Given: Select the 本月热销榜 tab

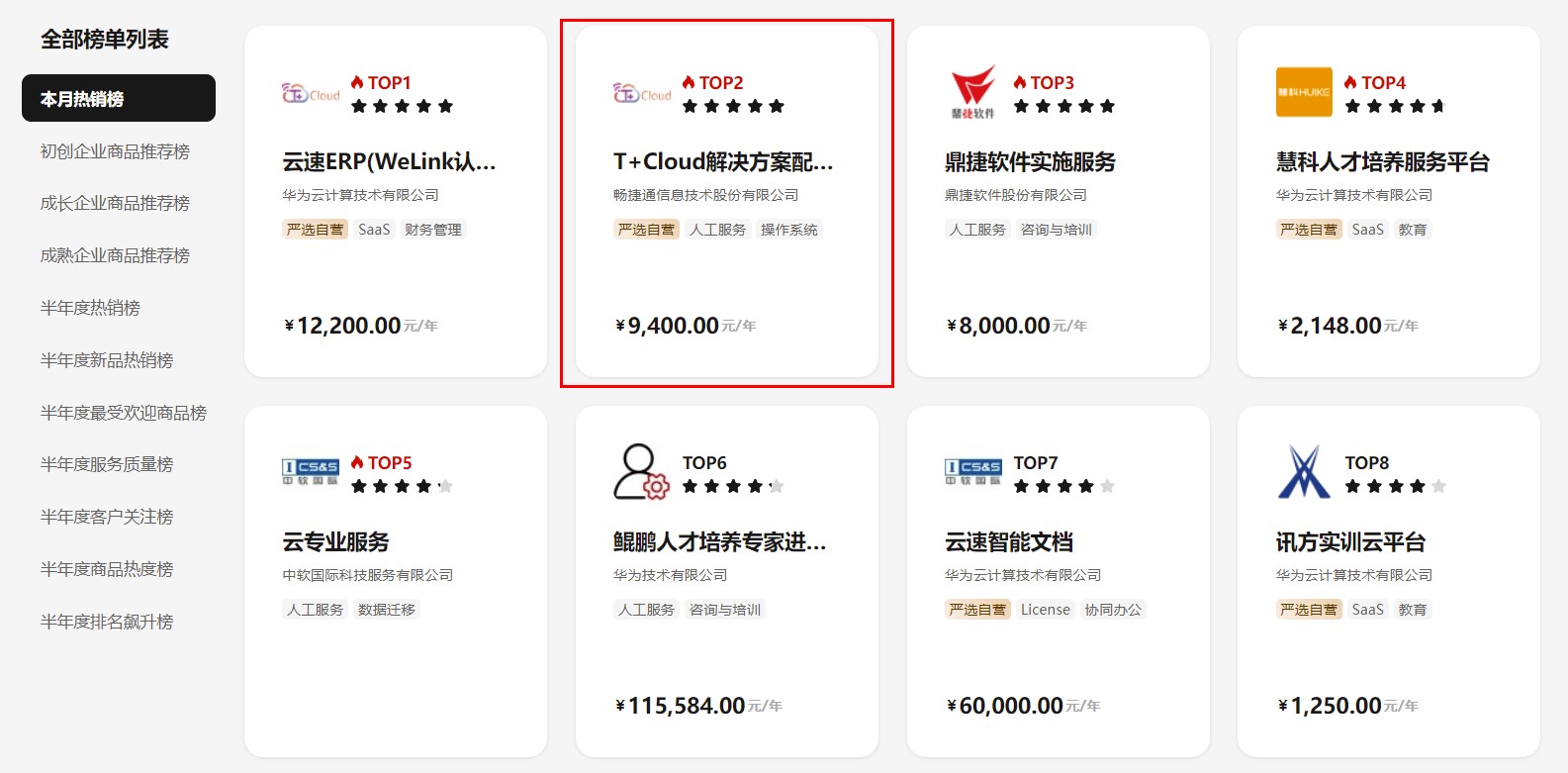Looking at the screenshot, I should click(x=119, y=98).
